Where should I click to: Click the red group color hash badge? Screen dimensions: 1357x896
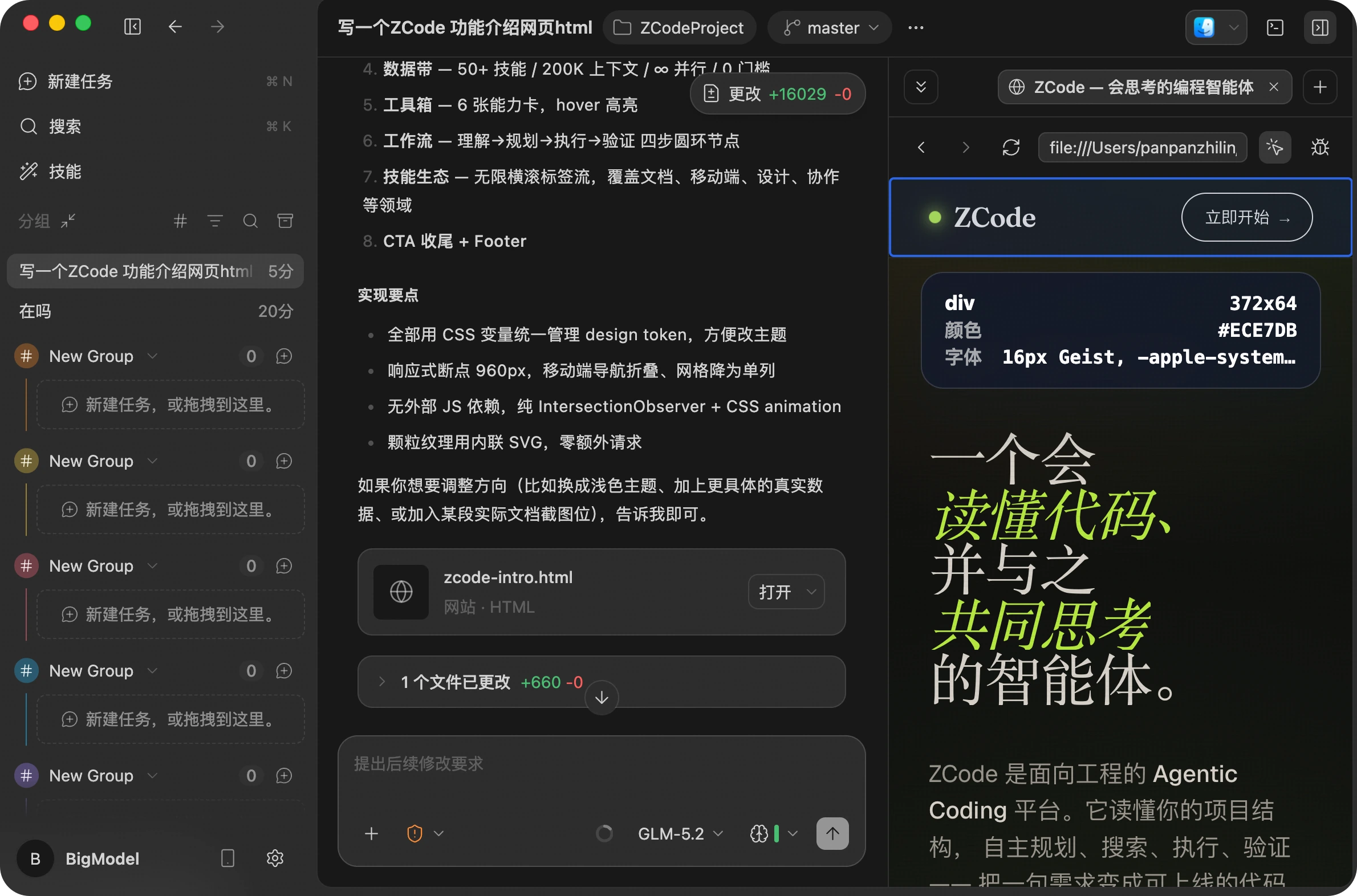(x=26, y=566)
